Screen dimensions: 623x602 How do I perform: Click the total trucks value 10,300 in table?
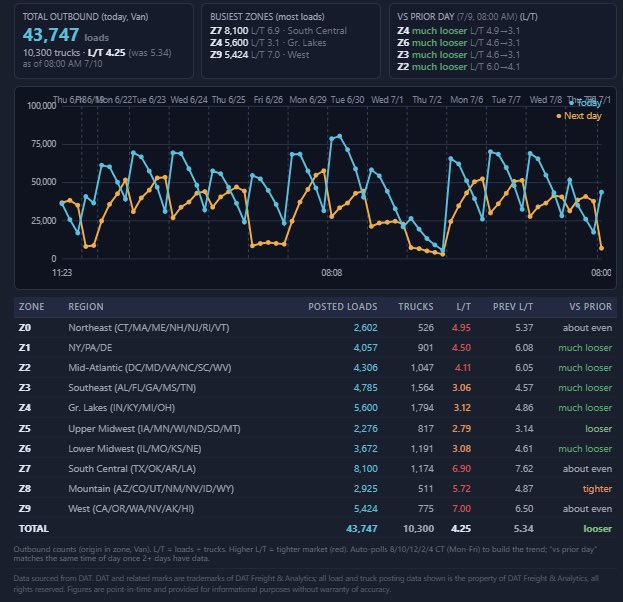tap(418, 529)
